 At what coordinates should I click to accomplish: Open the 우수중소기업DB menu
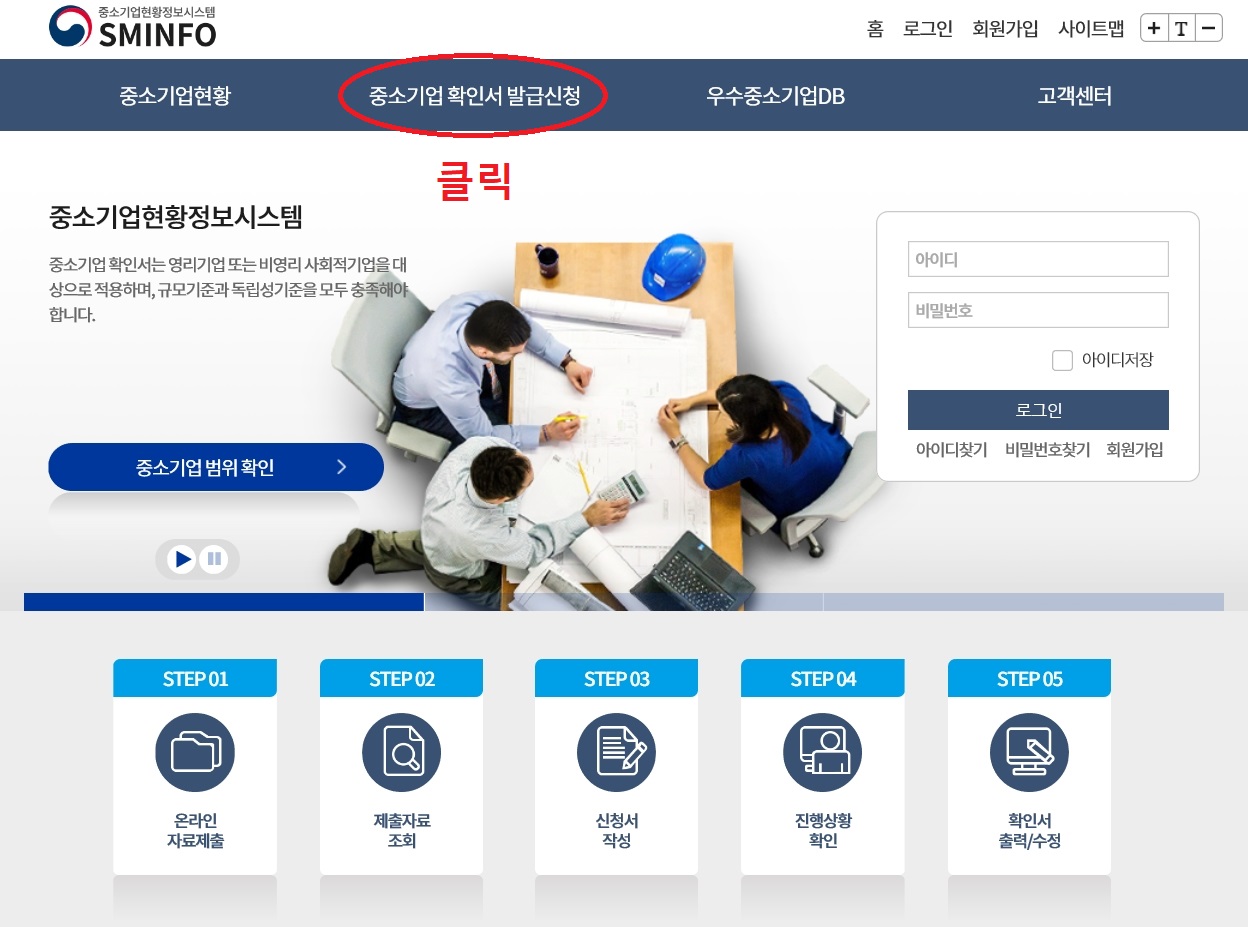pyautogui.click(x=775, y=96)
